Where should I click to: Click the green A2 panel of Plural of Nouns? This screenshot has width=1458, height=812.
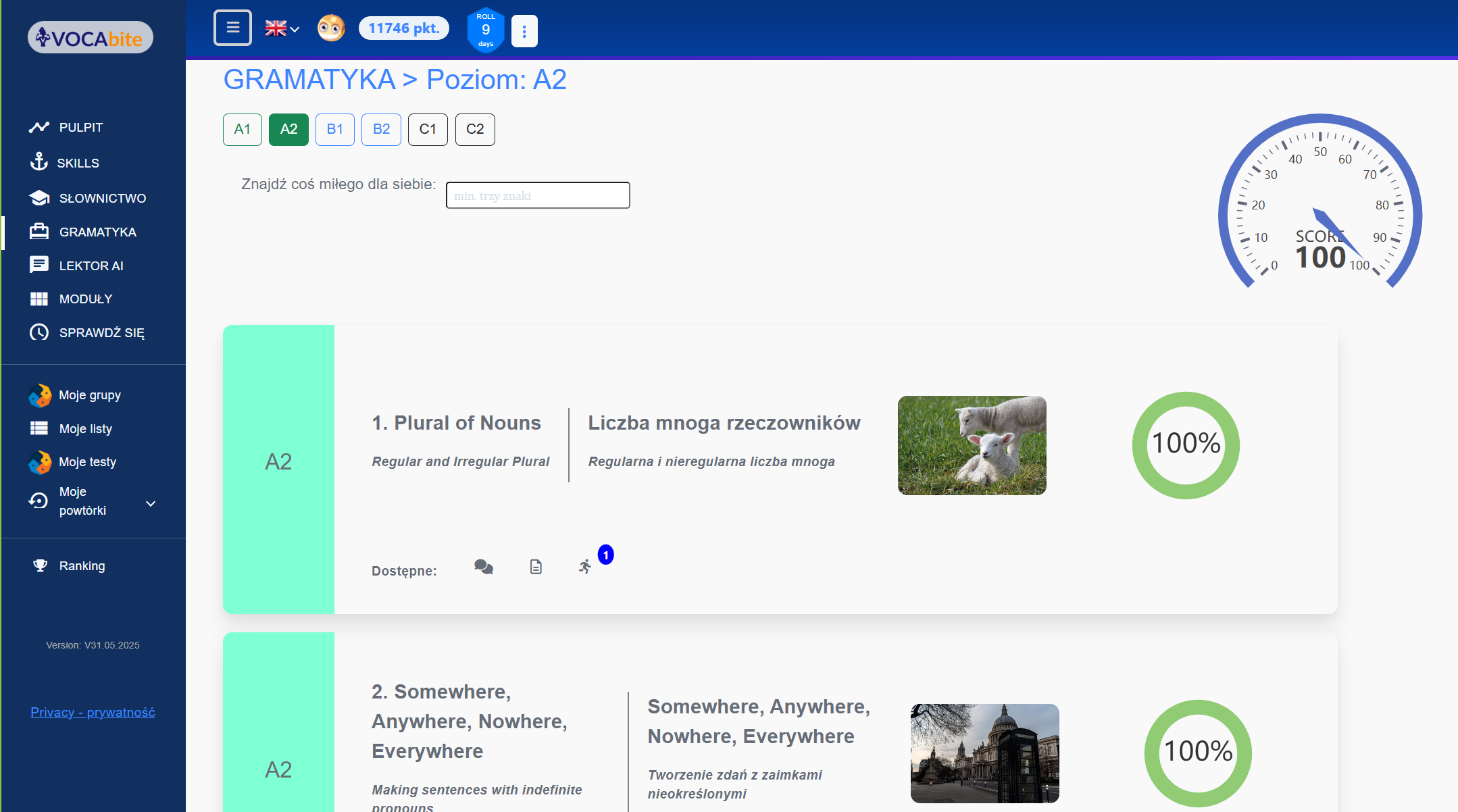pyautogui.click(x=278, y=470)
